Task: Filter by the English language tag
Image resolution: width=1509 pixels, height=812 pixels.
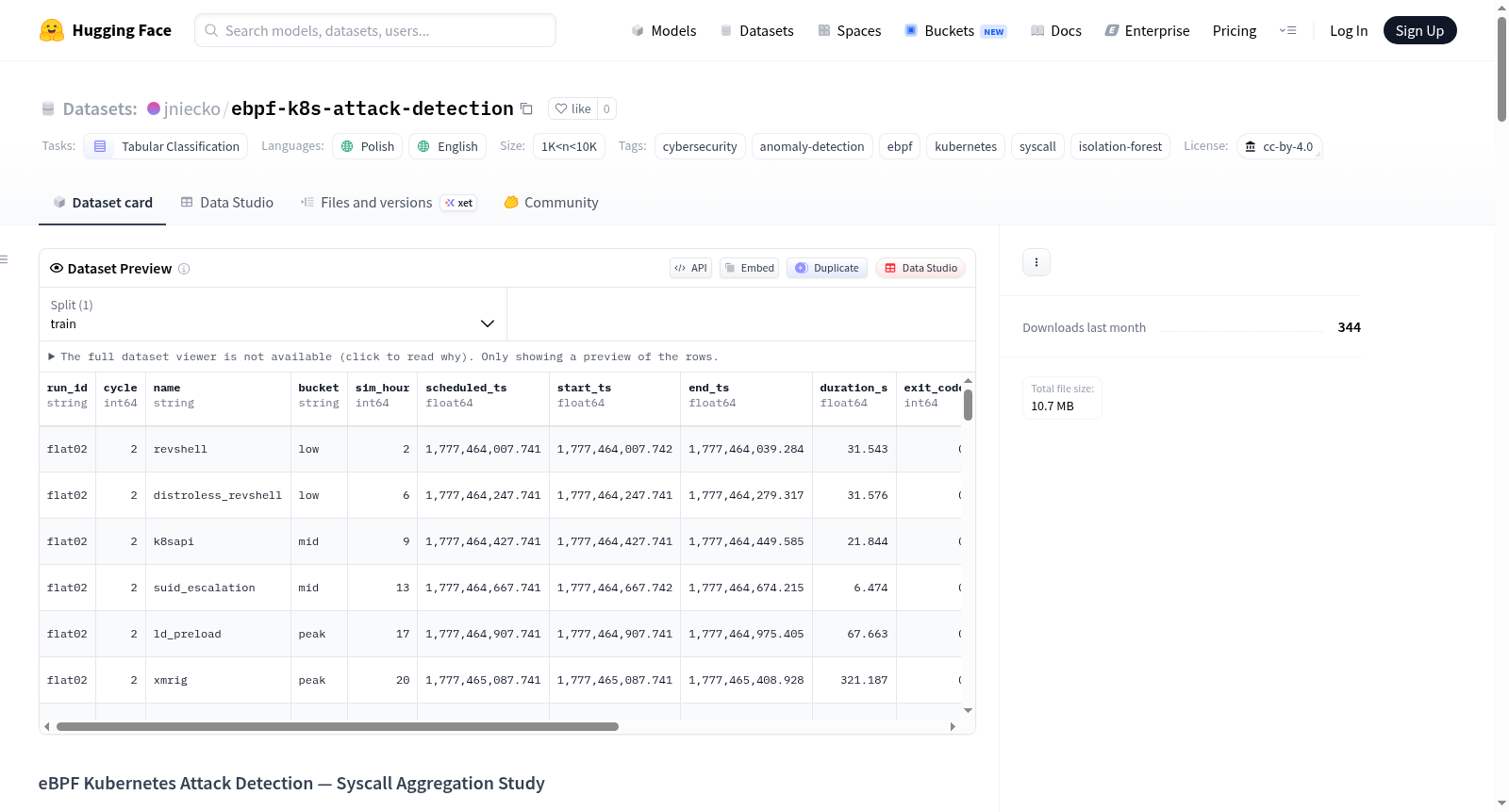Action: pyautogui.click(x=448, y=146)
